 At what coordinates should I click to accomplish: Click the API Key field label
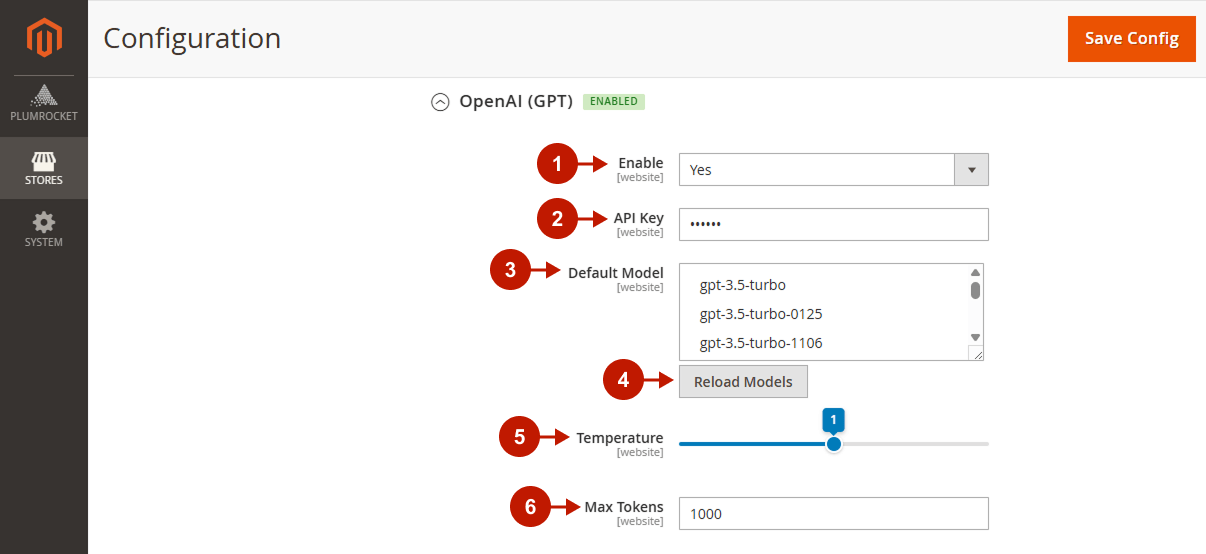click(x=638, y=218)
